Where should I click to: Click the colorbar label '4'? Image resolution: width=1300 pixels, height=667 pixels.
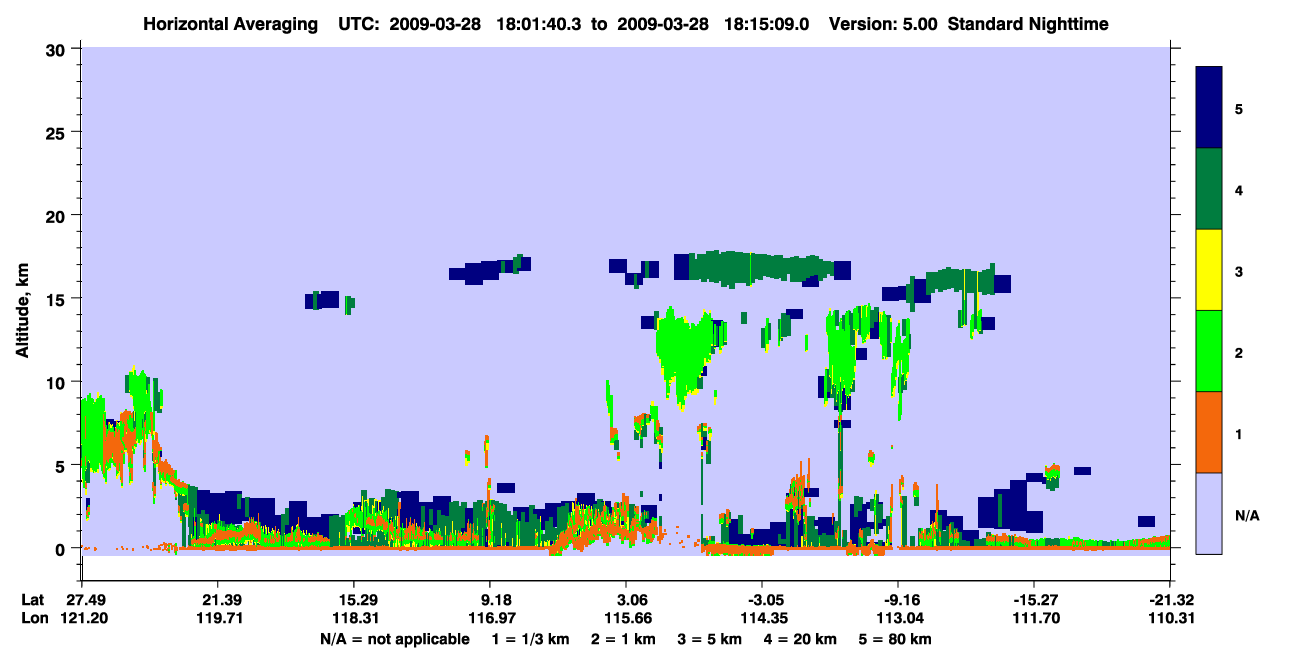point(1239,189)
